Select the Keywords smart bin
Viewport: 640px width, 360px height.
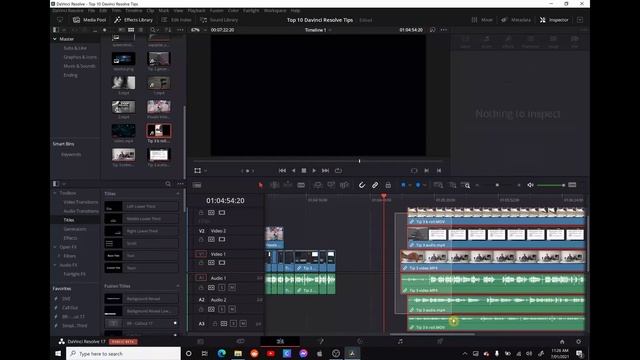[x=71, y=155]
